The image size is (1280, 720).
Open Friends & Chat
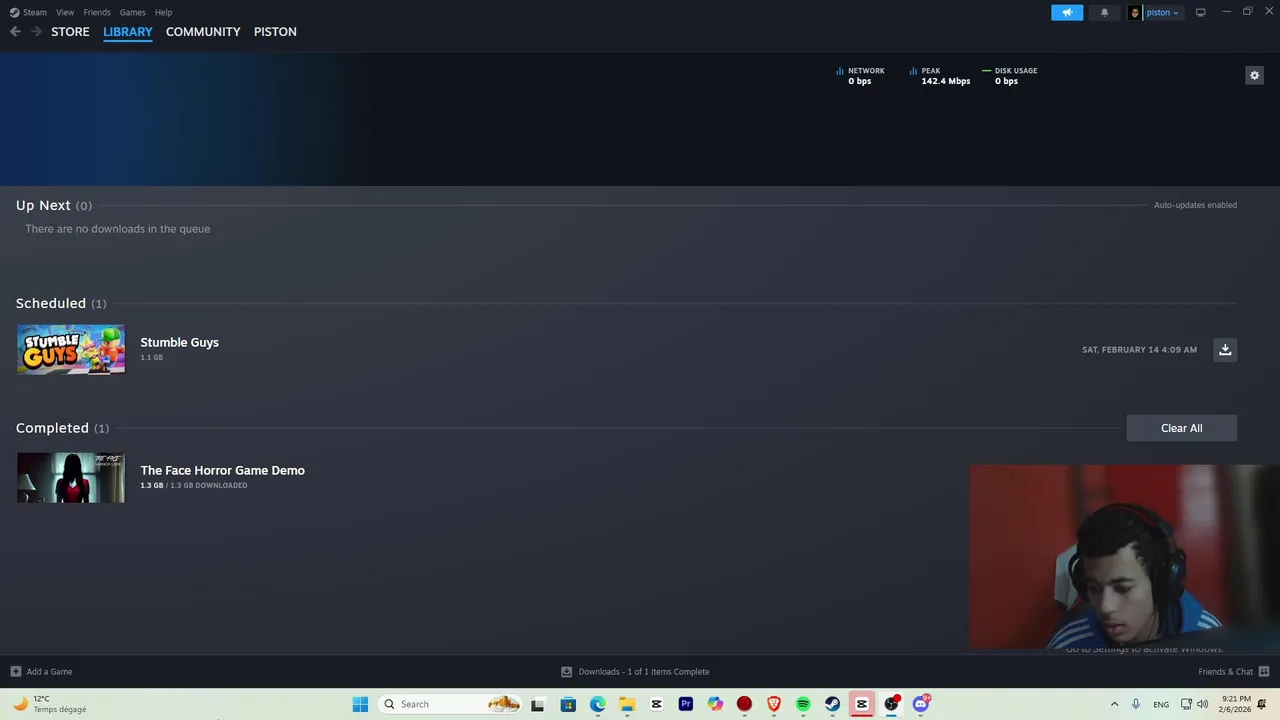[1233, 672]
